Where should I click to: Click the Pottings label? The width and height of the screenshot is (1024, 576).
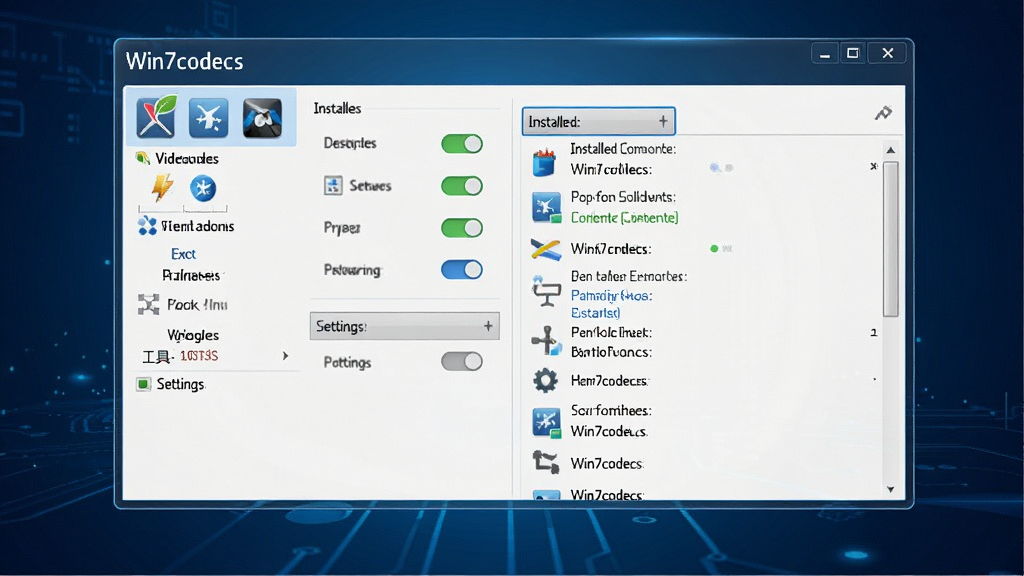point(347,362)
